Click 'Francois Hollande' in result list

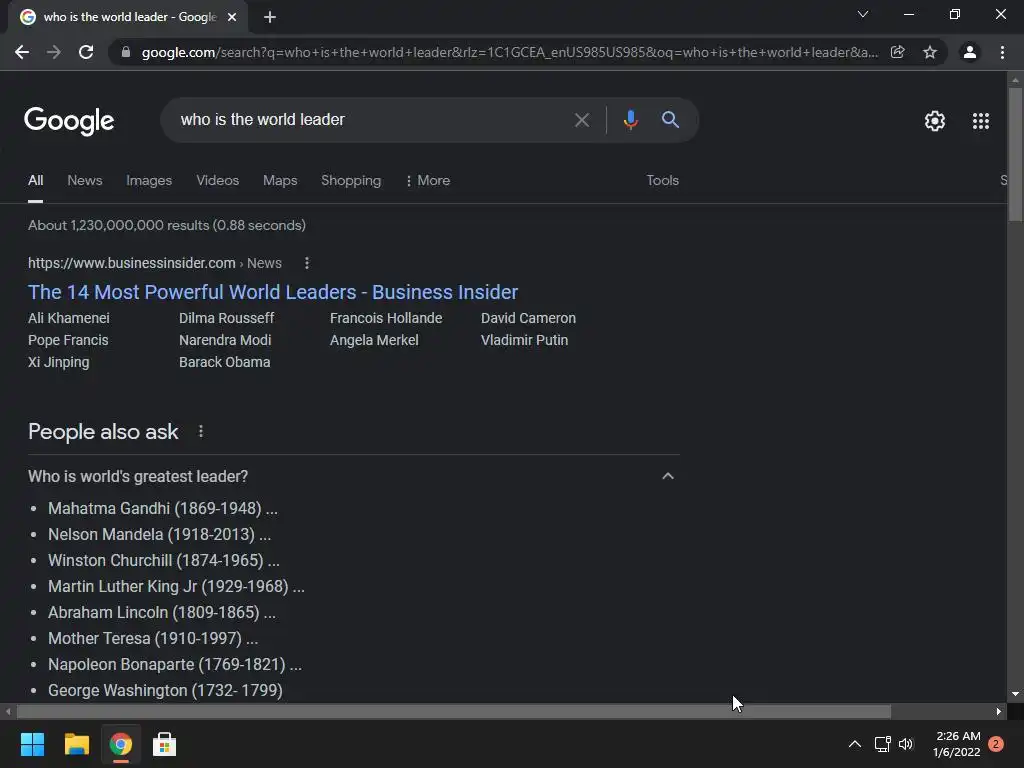pyautogui.click(x=386, y=318)
